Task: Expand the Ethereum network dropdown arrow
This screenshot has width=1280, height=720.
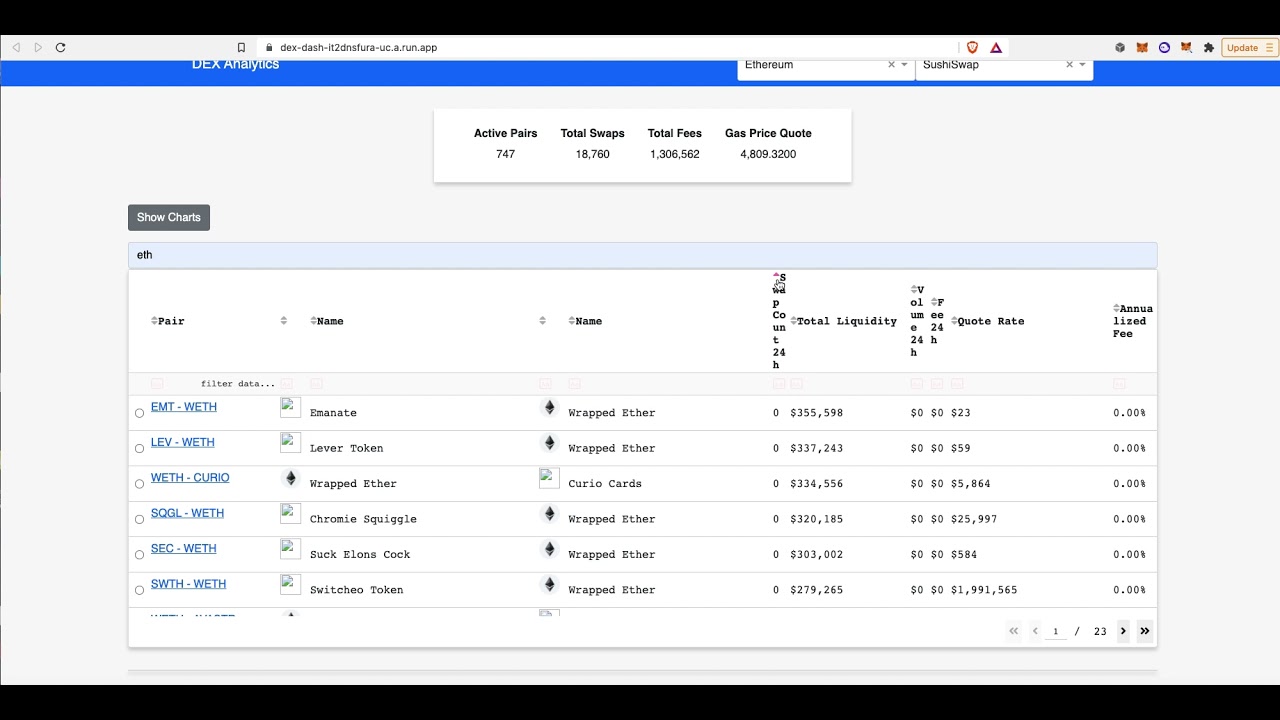Action: click(904, 65)
